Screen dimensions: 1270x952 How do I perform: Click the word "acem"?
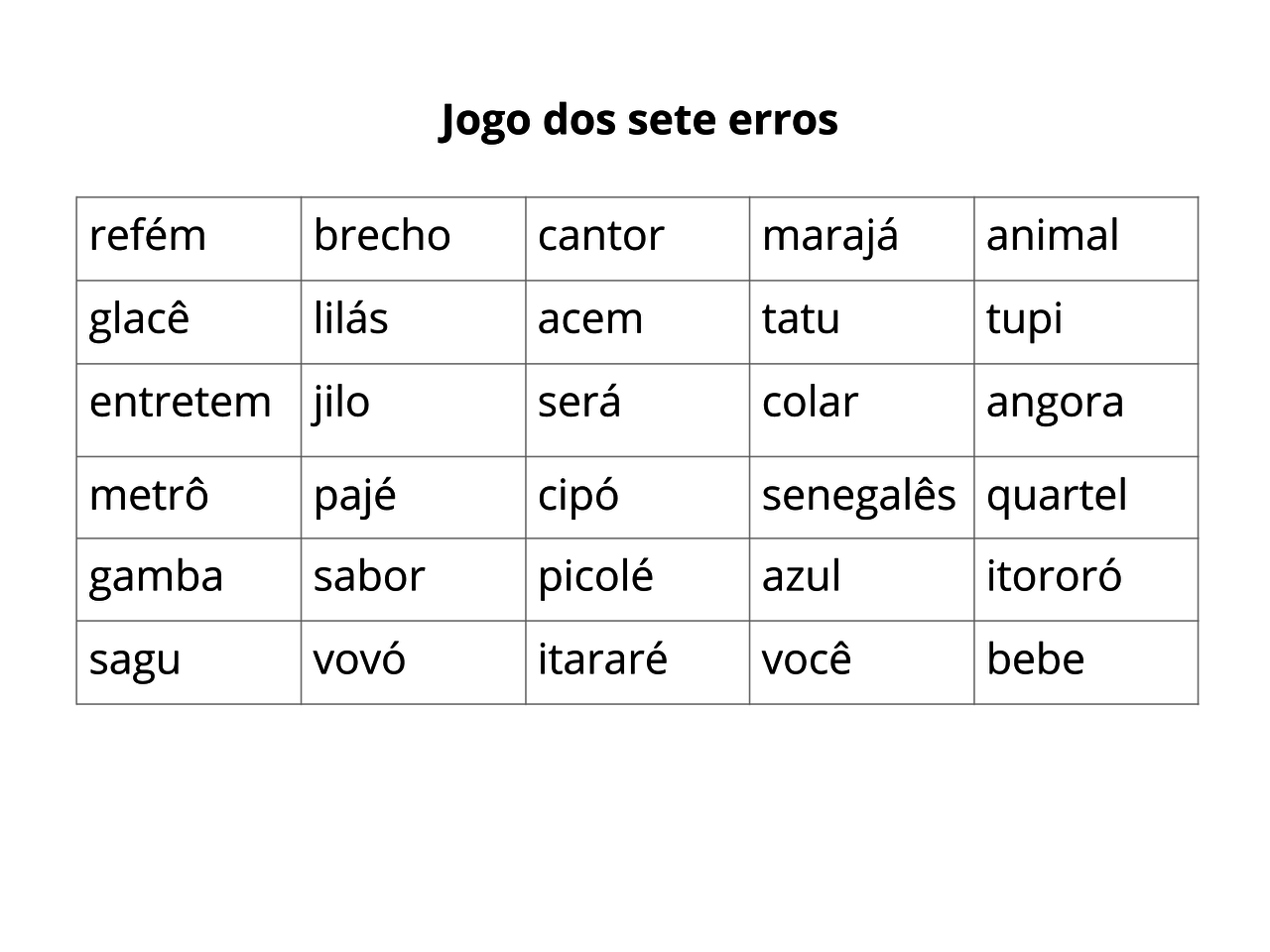pyautogui.click(x=590, y=319)
